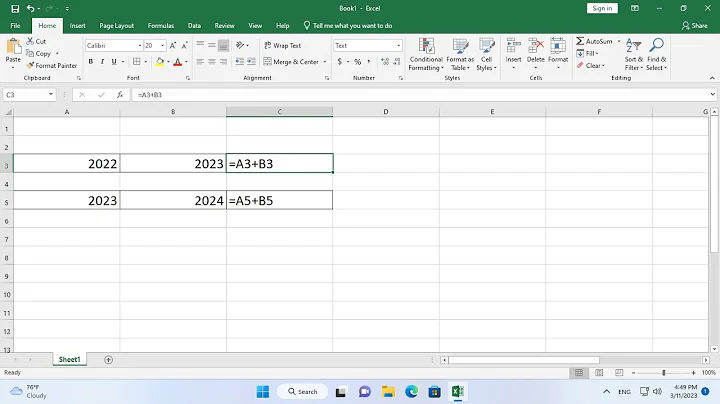The height and width of the screenshot is (404, 720).
Task: Click the Copy button
Action: point(39,54)
